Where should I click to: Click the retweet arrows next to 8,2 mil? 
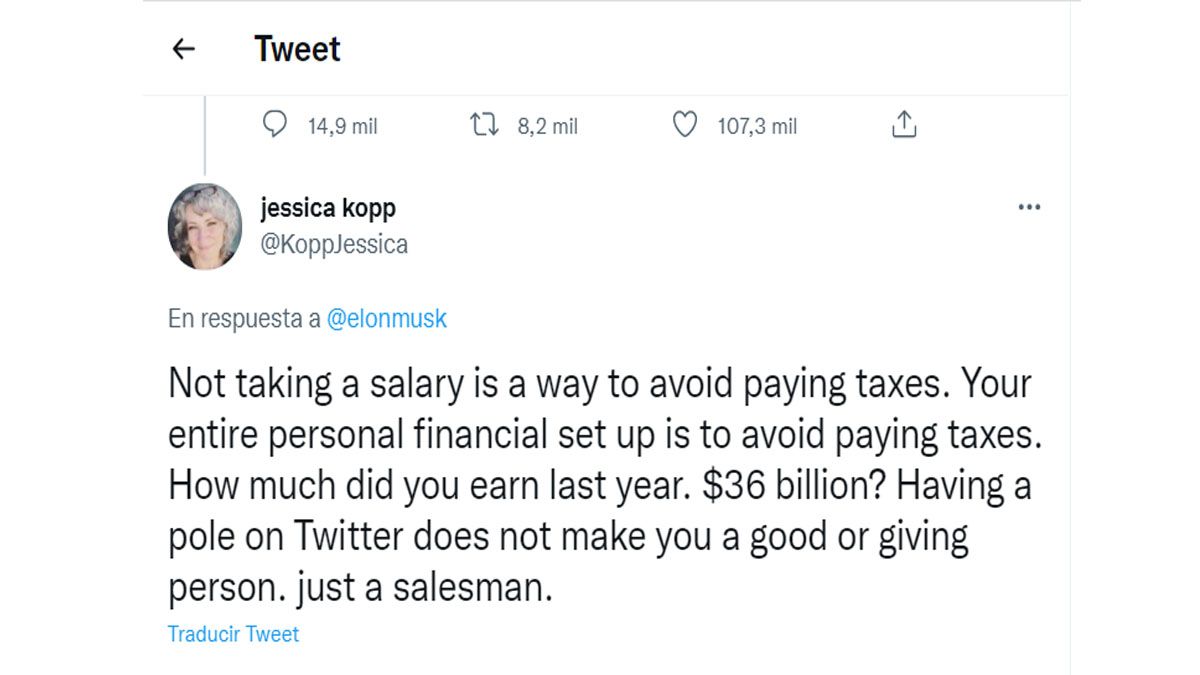485,125
